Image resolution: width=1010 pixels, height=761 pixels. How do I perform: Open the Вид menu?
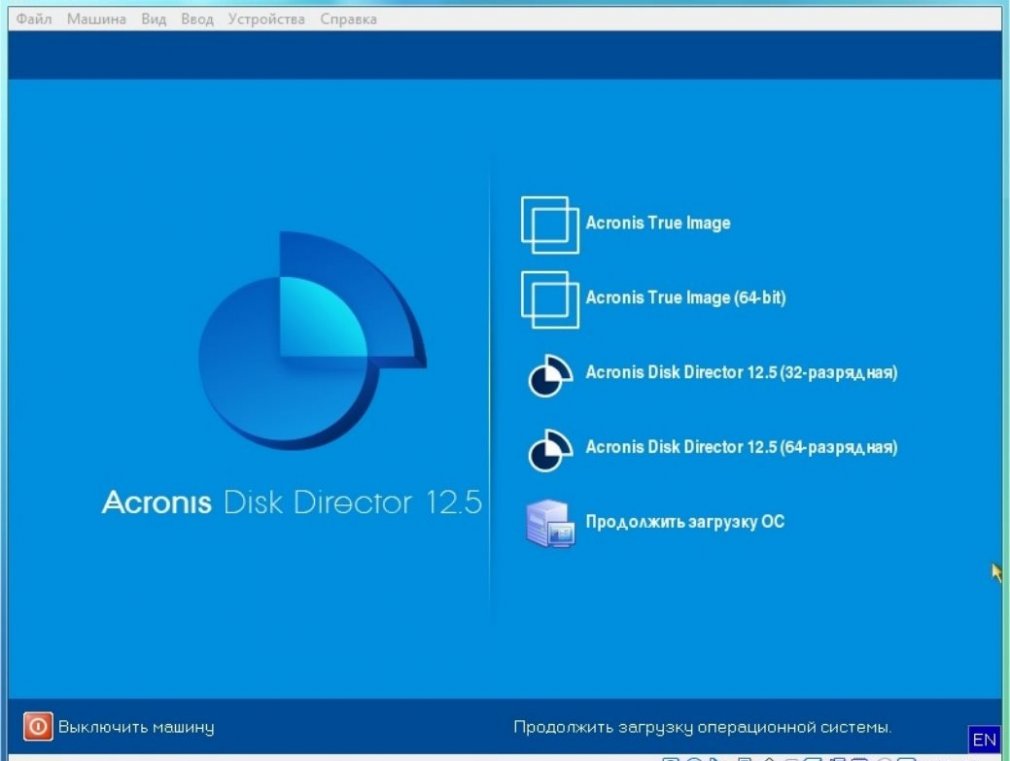click(153, 19)
